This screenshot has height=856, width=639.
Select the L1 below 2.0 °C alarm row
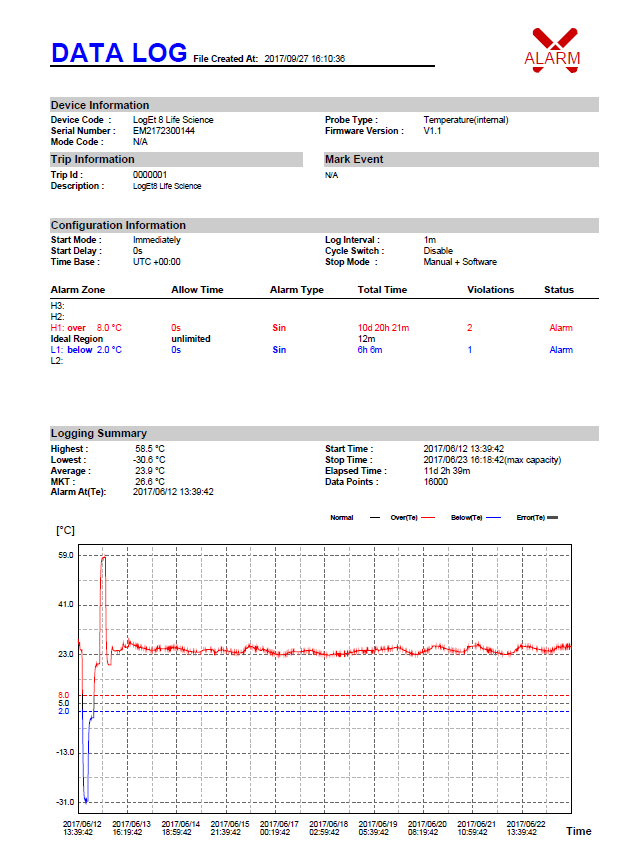point(86,350)
